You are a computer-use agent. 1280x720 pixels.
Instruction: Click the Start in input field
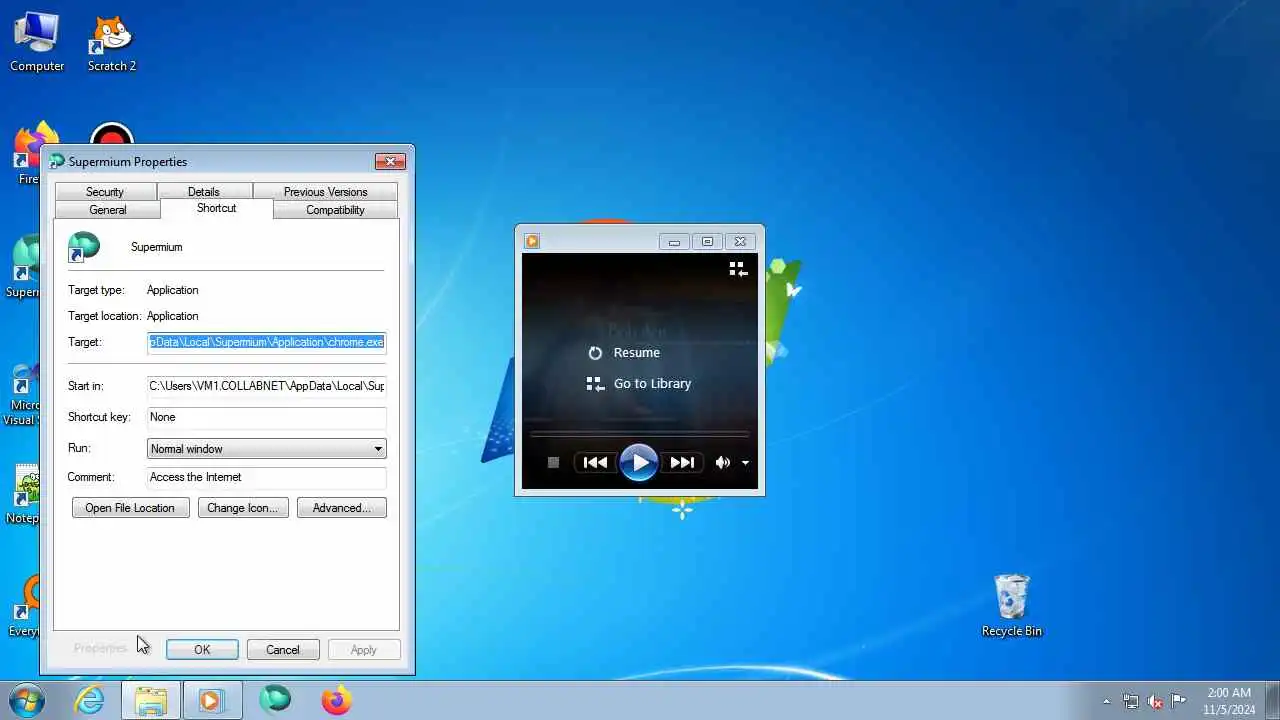coord(266,386)
